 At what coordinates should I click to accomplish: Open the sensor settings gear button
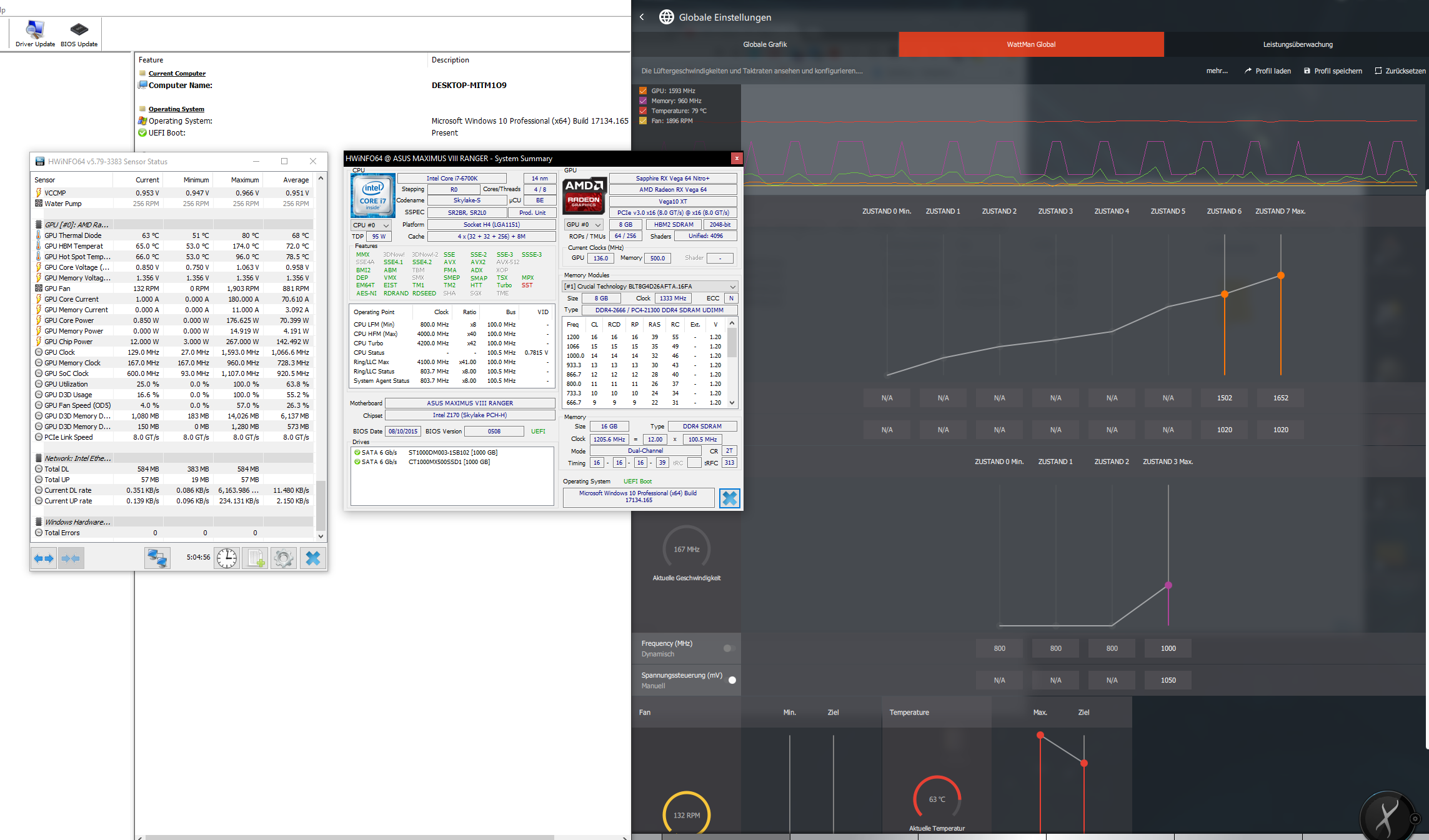coord(284,558)
